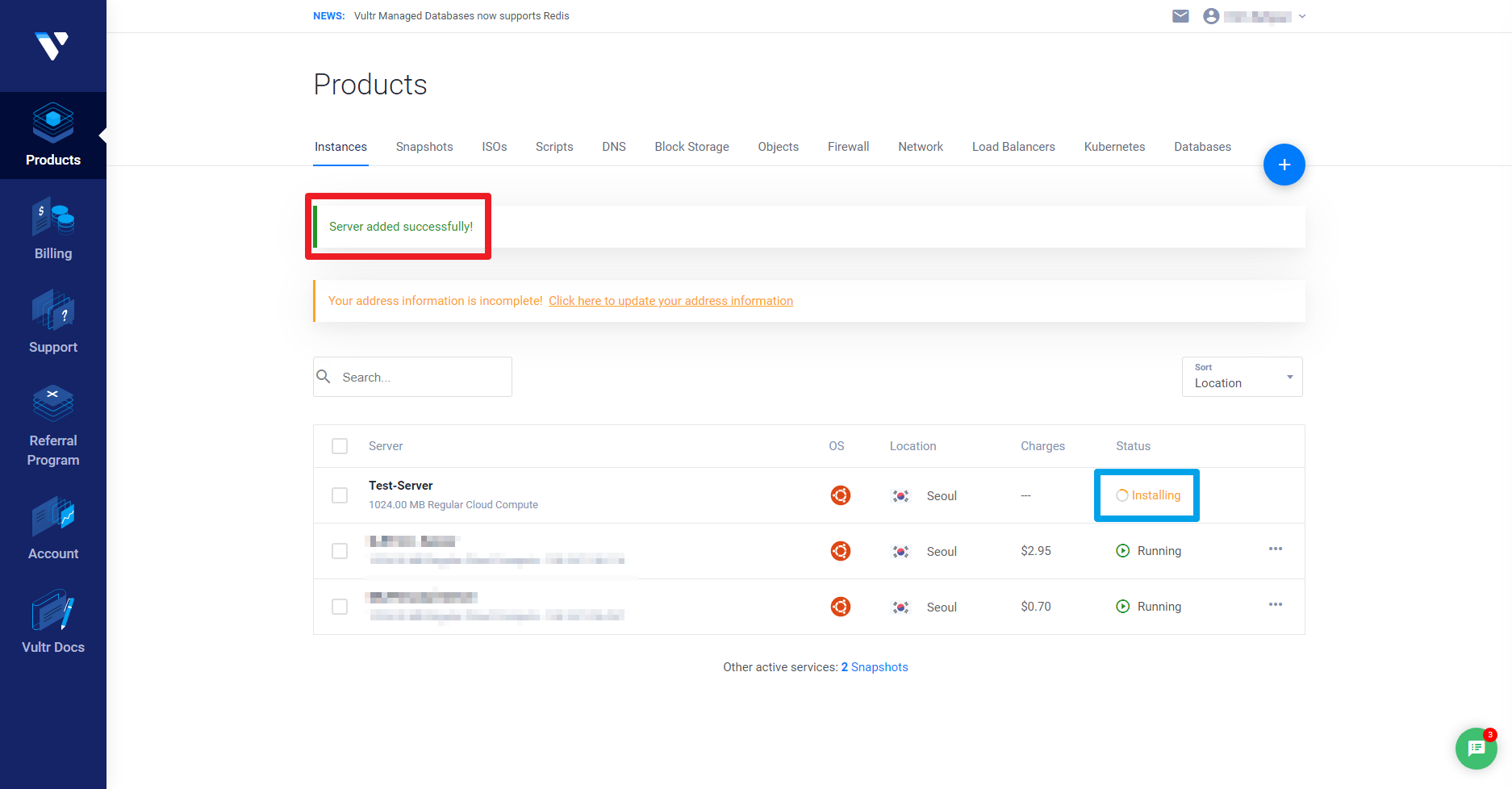Viewport: 1512px width, 789px height.
Task: Click the 'Server added successfully!' message
Action: [401, 227]
